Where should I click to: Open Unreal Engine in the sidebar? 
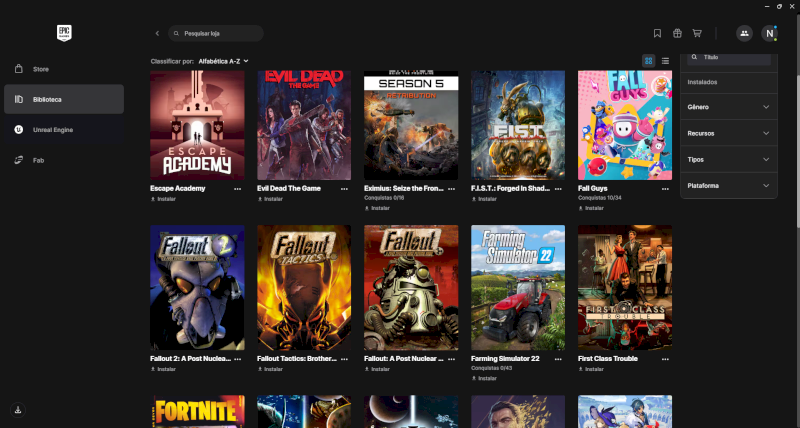[53, 129]
